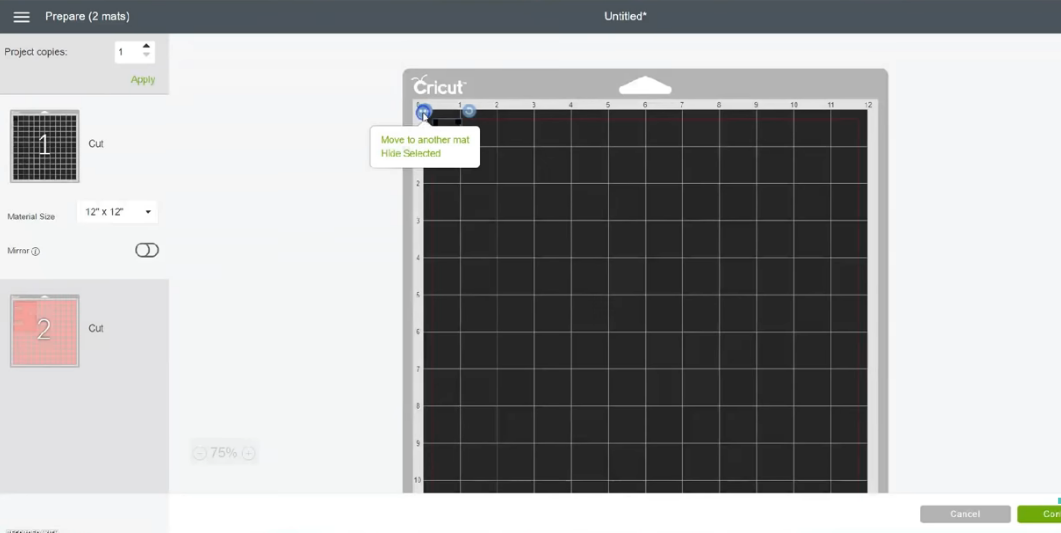1061x533 pixels.
Task: Click the Untitled* project name
Action: [625, 16]
